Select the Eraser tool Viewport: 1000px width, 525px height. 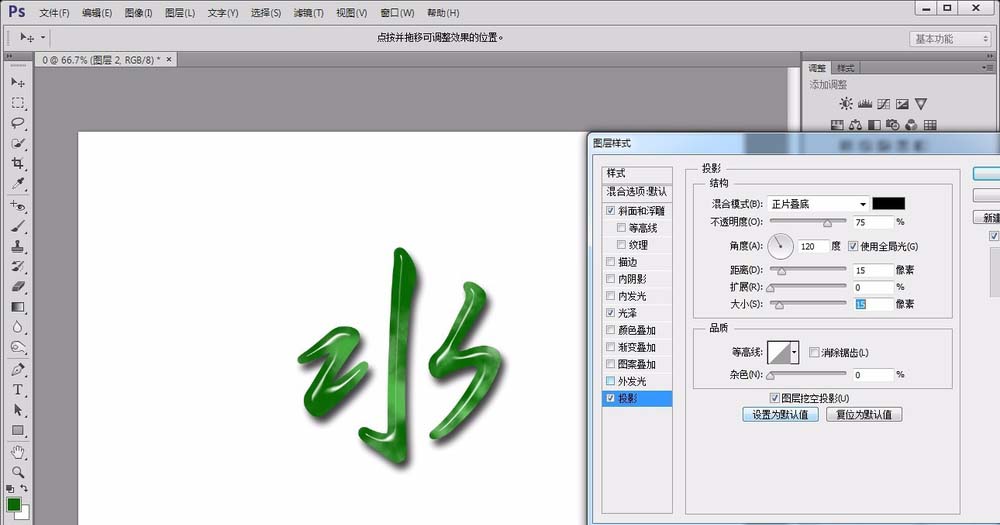click(18, 287)
